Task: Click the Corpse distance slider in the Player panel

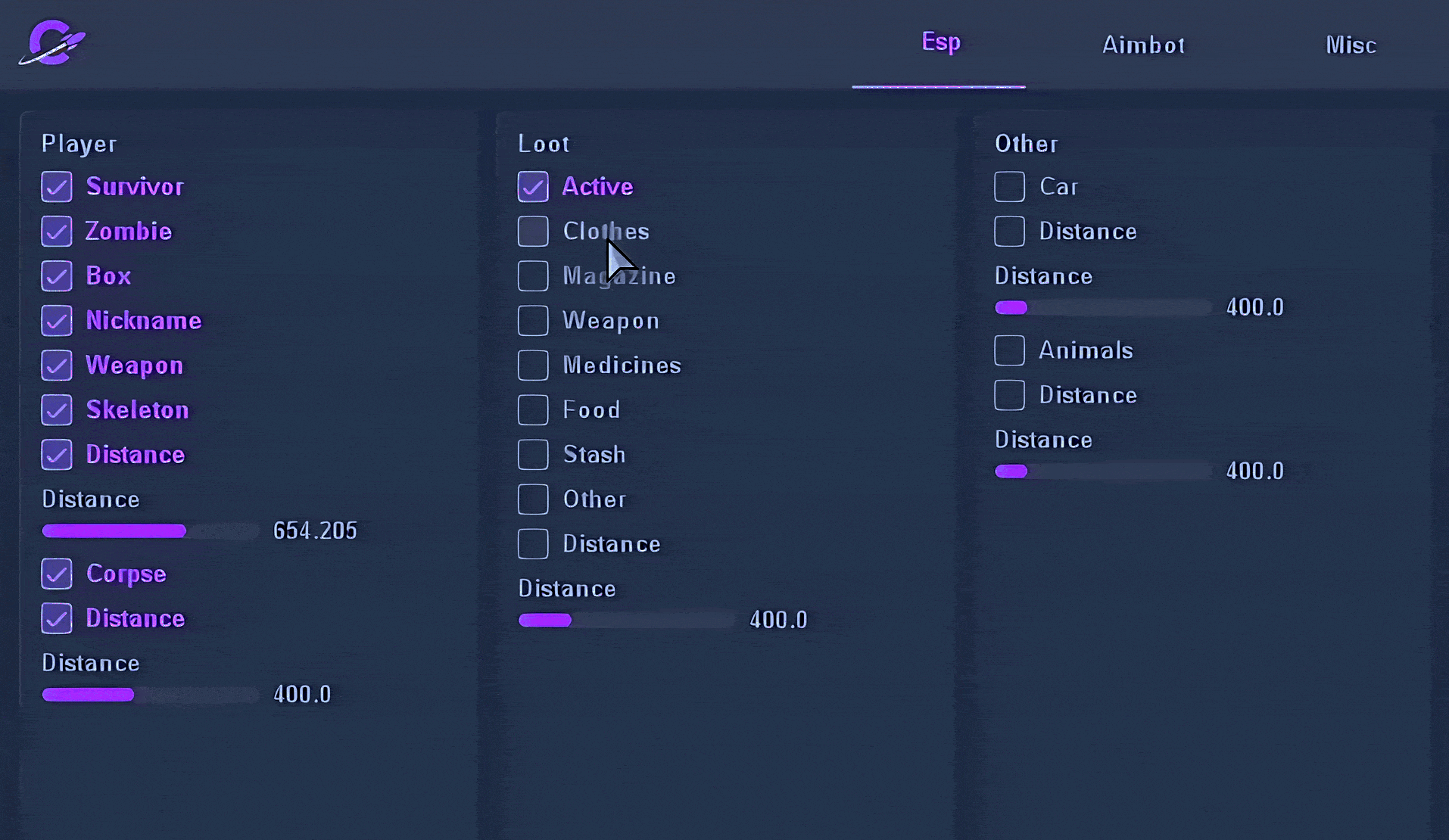Action: 151,695
